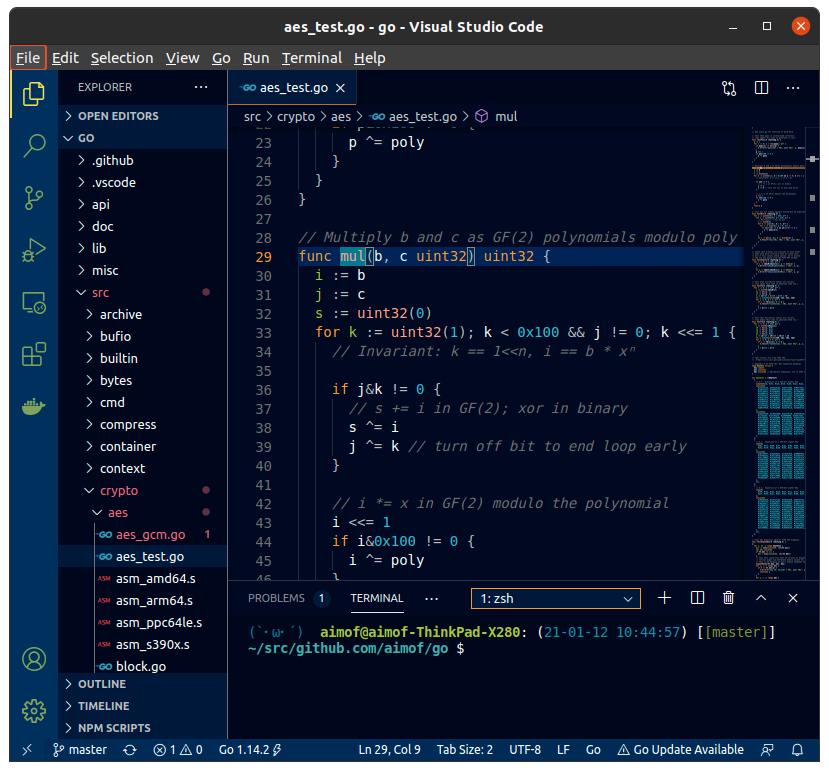Open the Edit menu

65,58
